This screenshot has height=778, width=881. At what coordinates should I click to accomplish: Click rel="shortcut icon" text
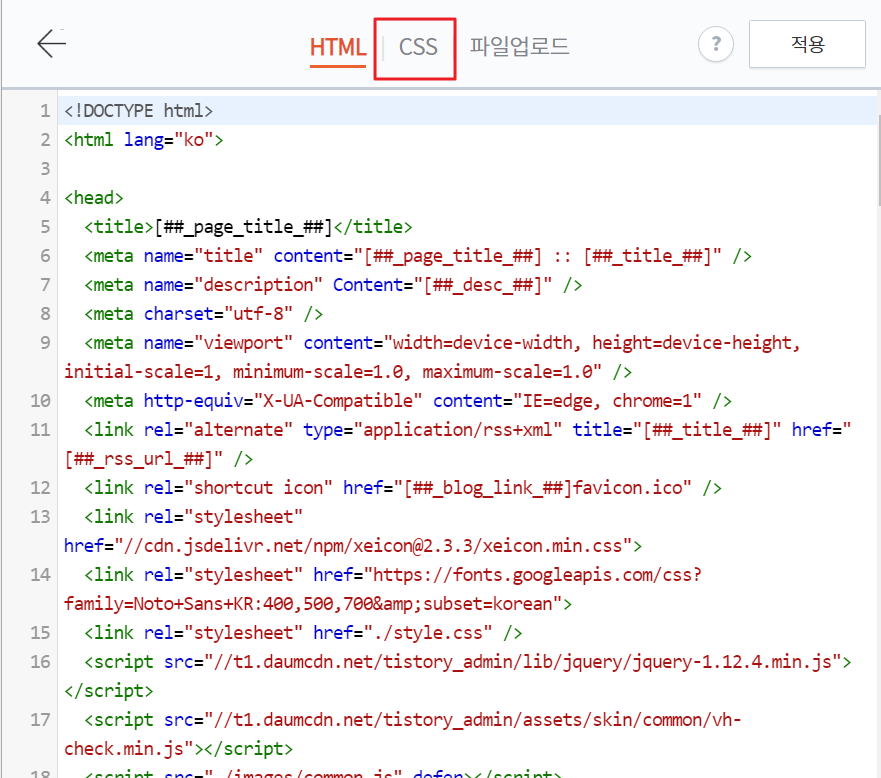pos(238,488)
